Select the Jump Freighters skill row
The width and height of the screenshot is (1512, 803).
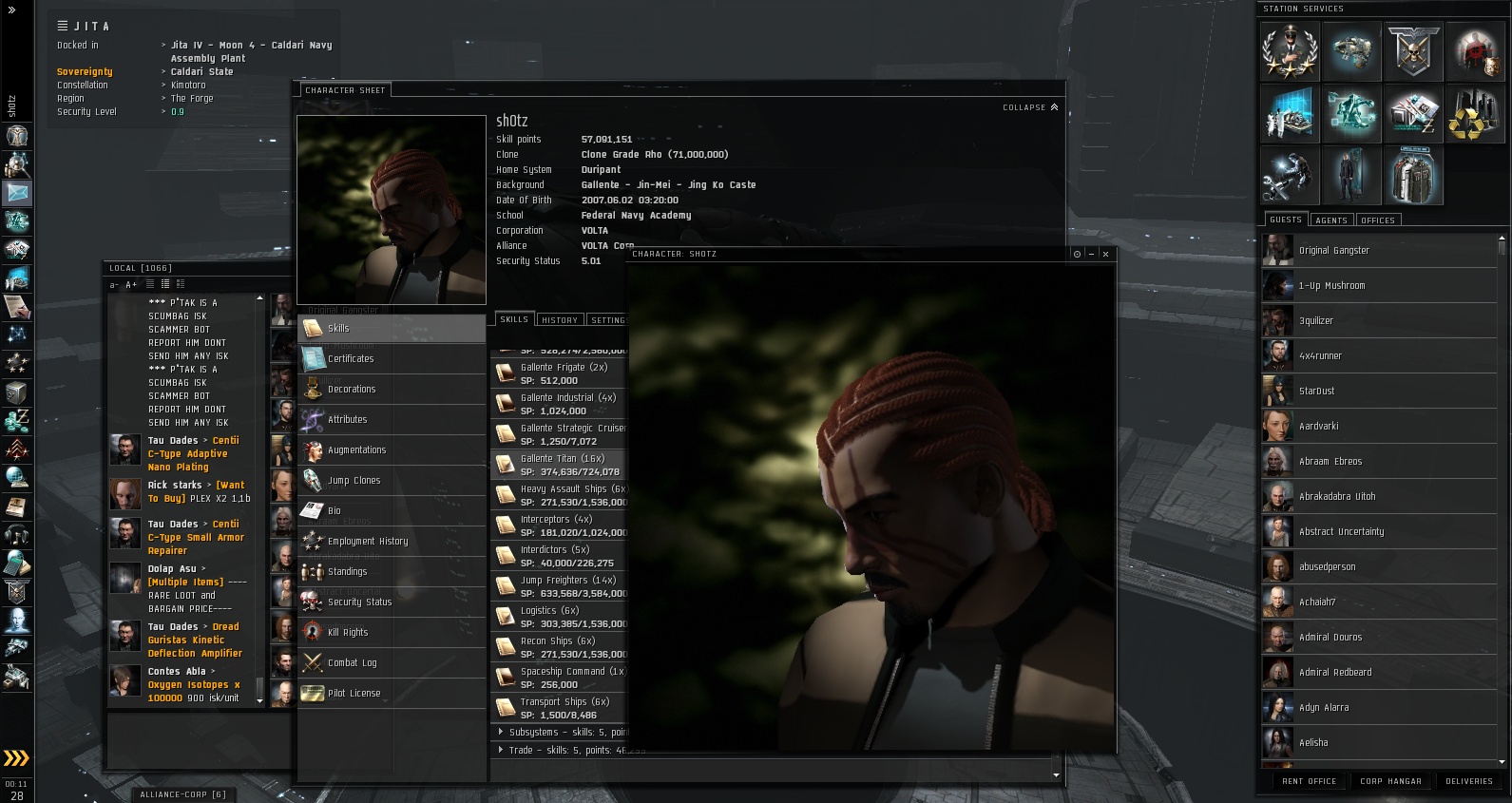560,586
